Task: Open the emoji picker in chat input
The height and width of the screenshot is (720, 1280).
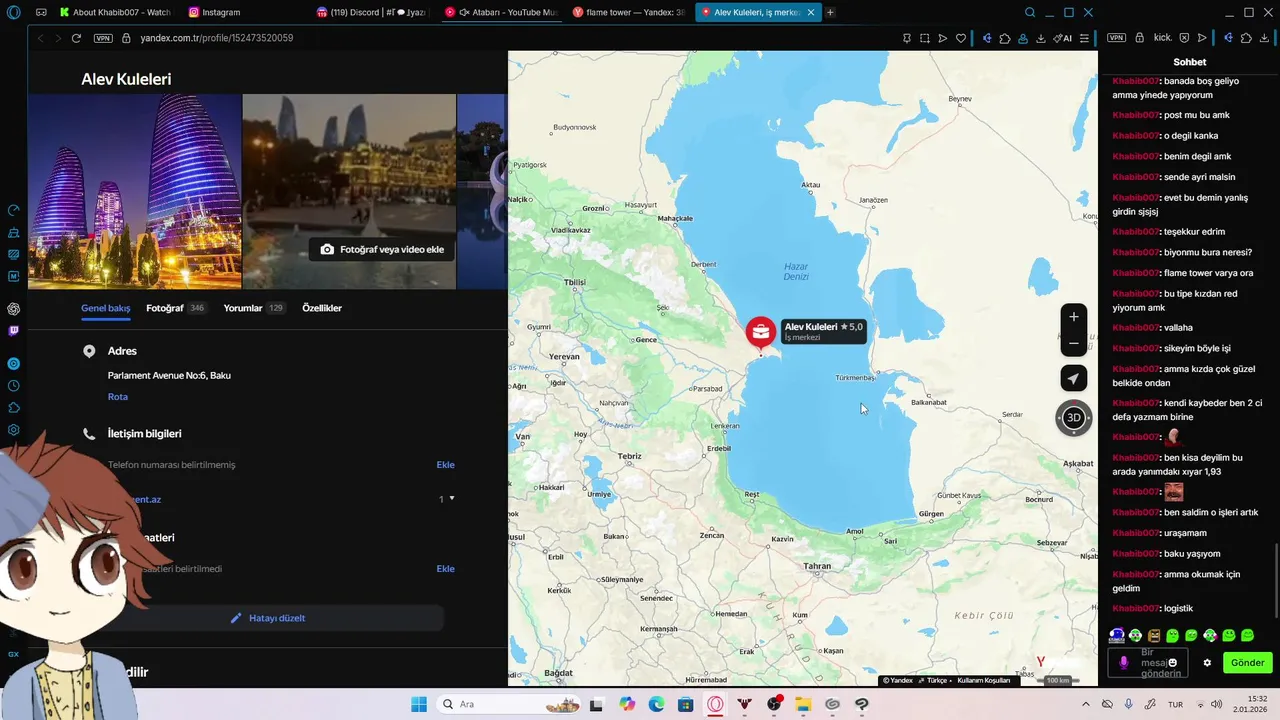Action: click(x=1172, y=662)
